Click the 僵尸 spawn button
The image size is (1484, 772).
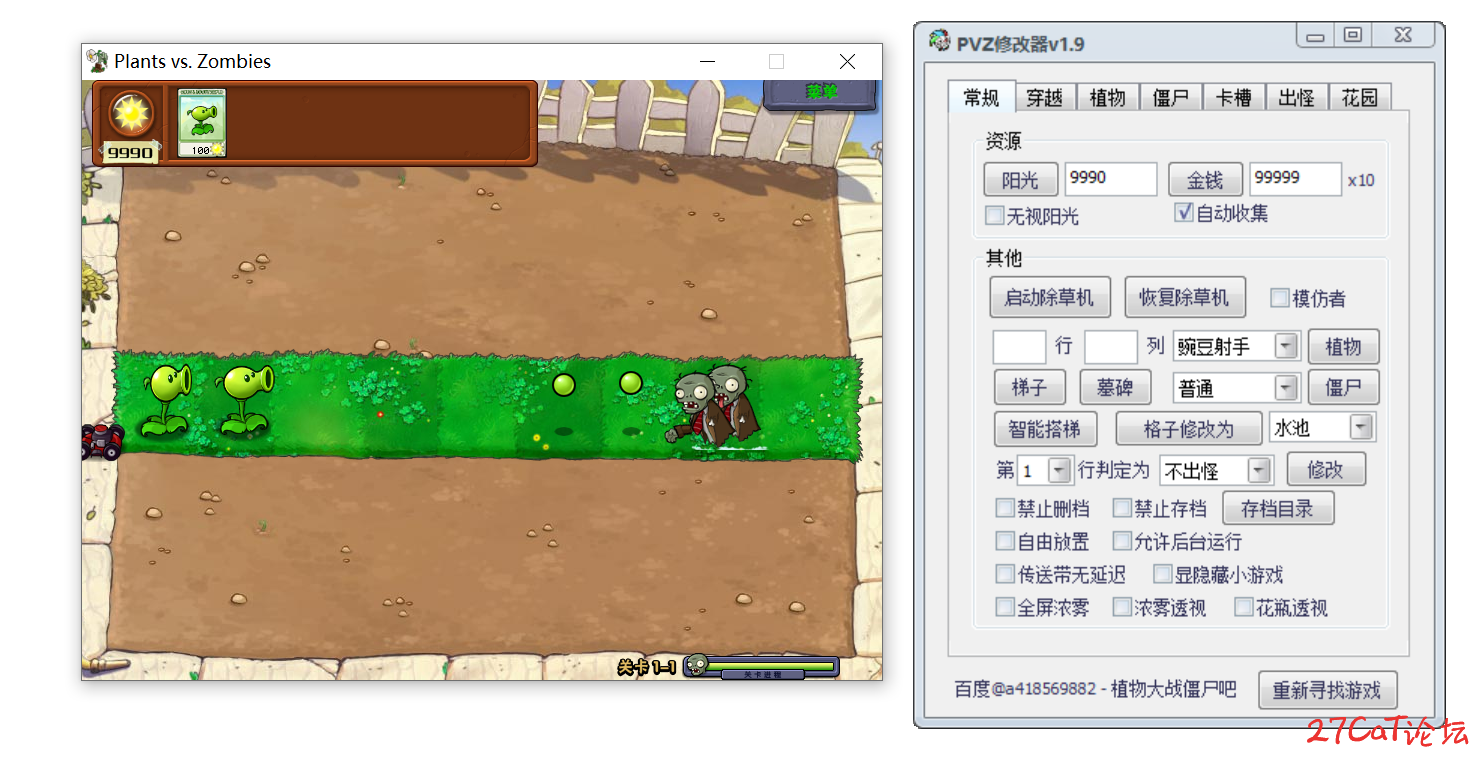1343,387
